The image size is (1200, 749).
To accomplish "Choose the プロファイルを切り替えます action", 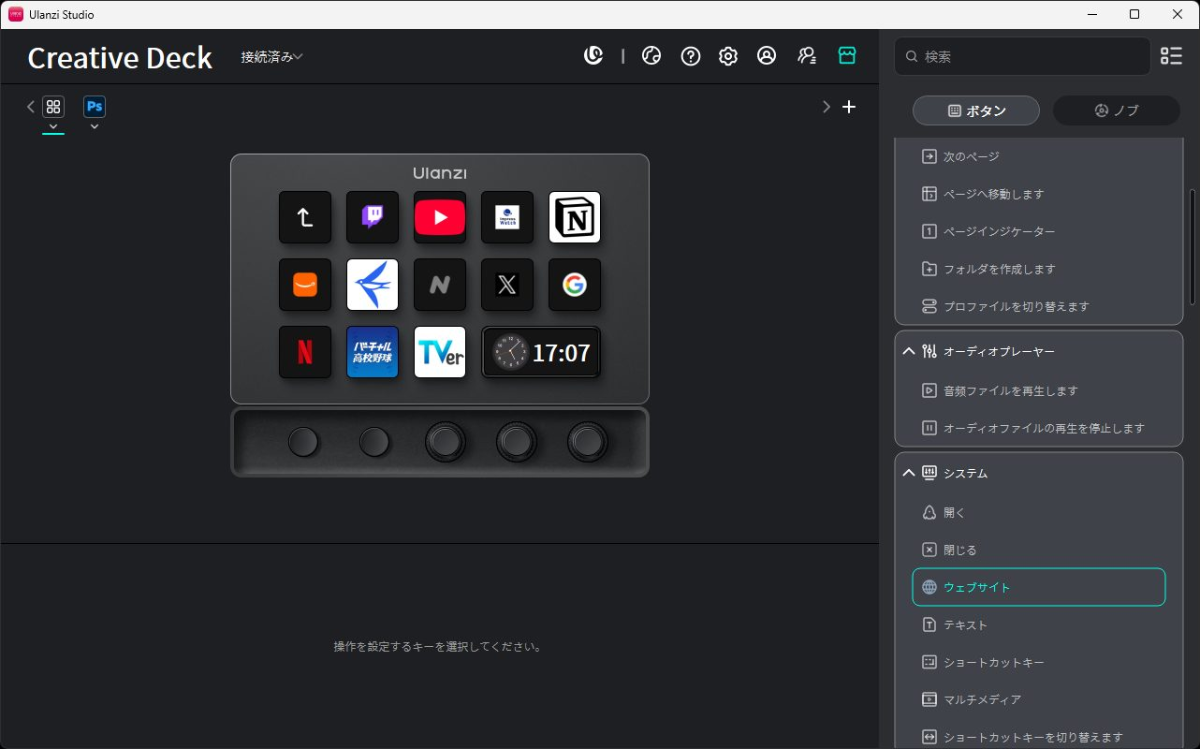I will (x=1039, y=307).
